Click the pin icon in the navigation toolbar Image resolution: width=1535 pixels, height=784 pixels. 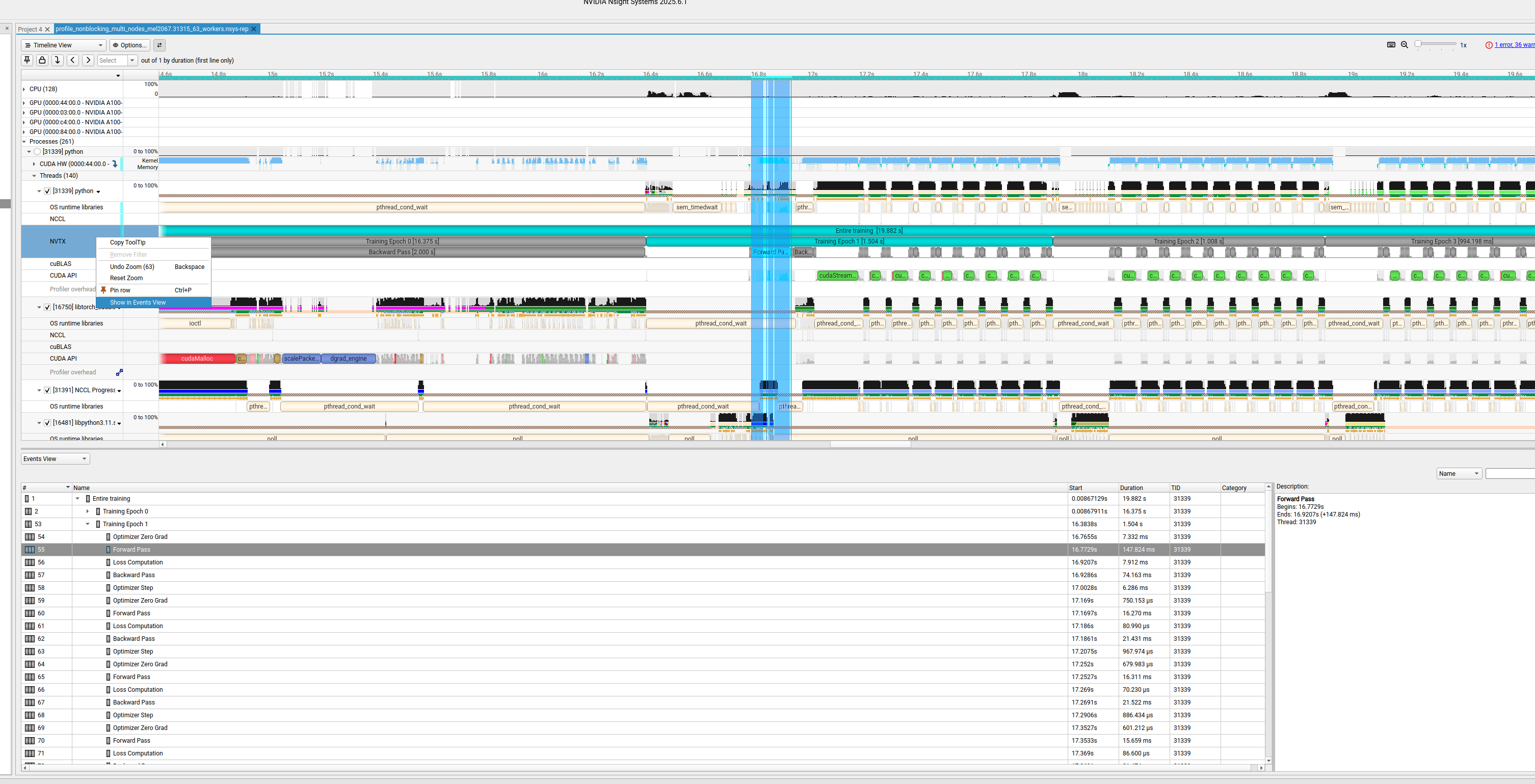pyautogui.click(x=27, y=60)
